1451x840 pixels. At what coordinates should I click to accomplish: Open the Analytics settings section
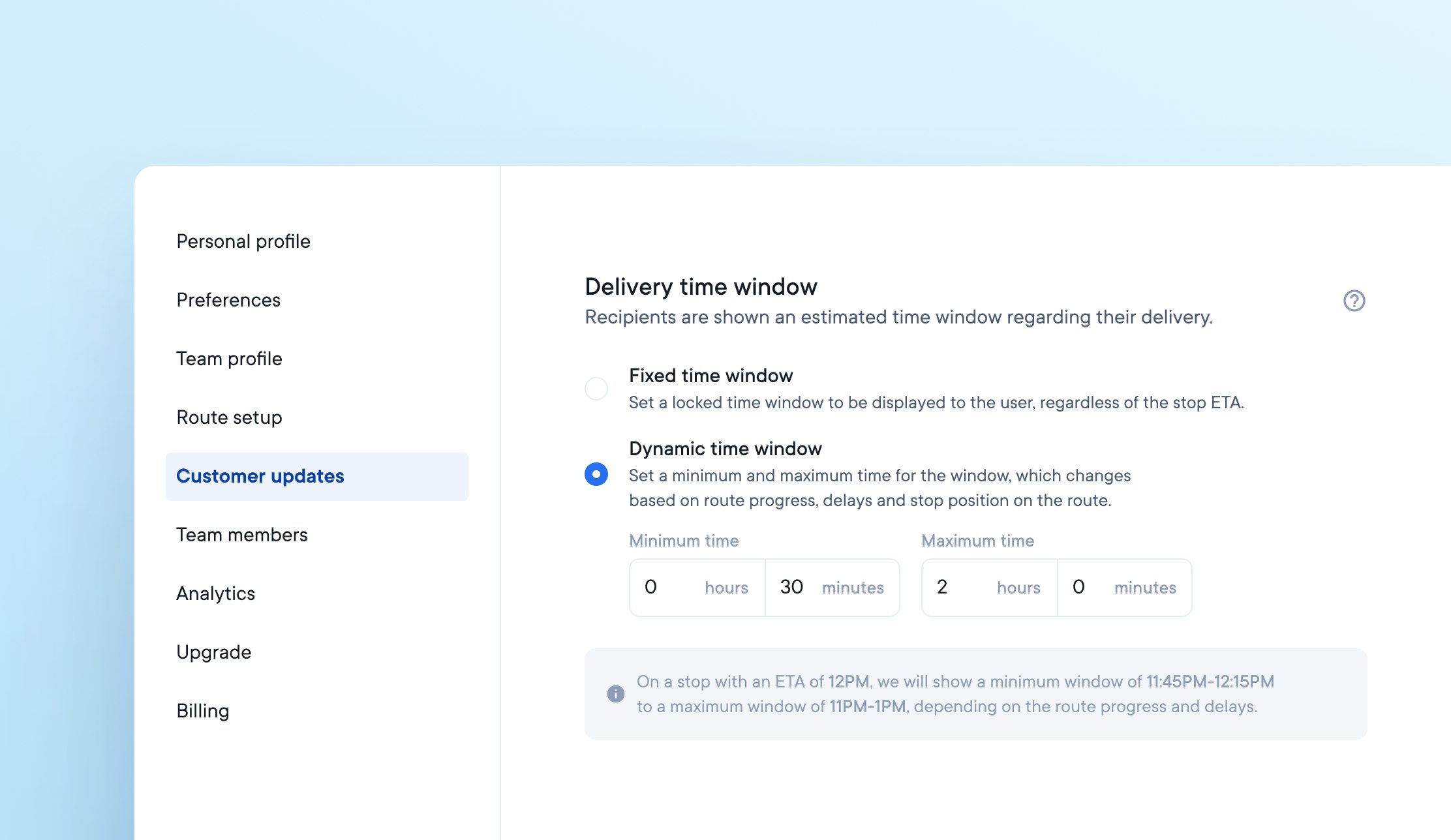pyautogui.click(x=215, y=594)
